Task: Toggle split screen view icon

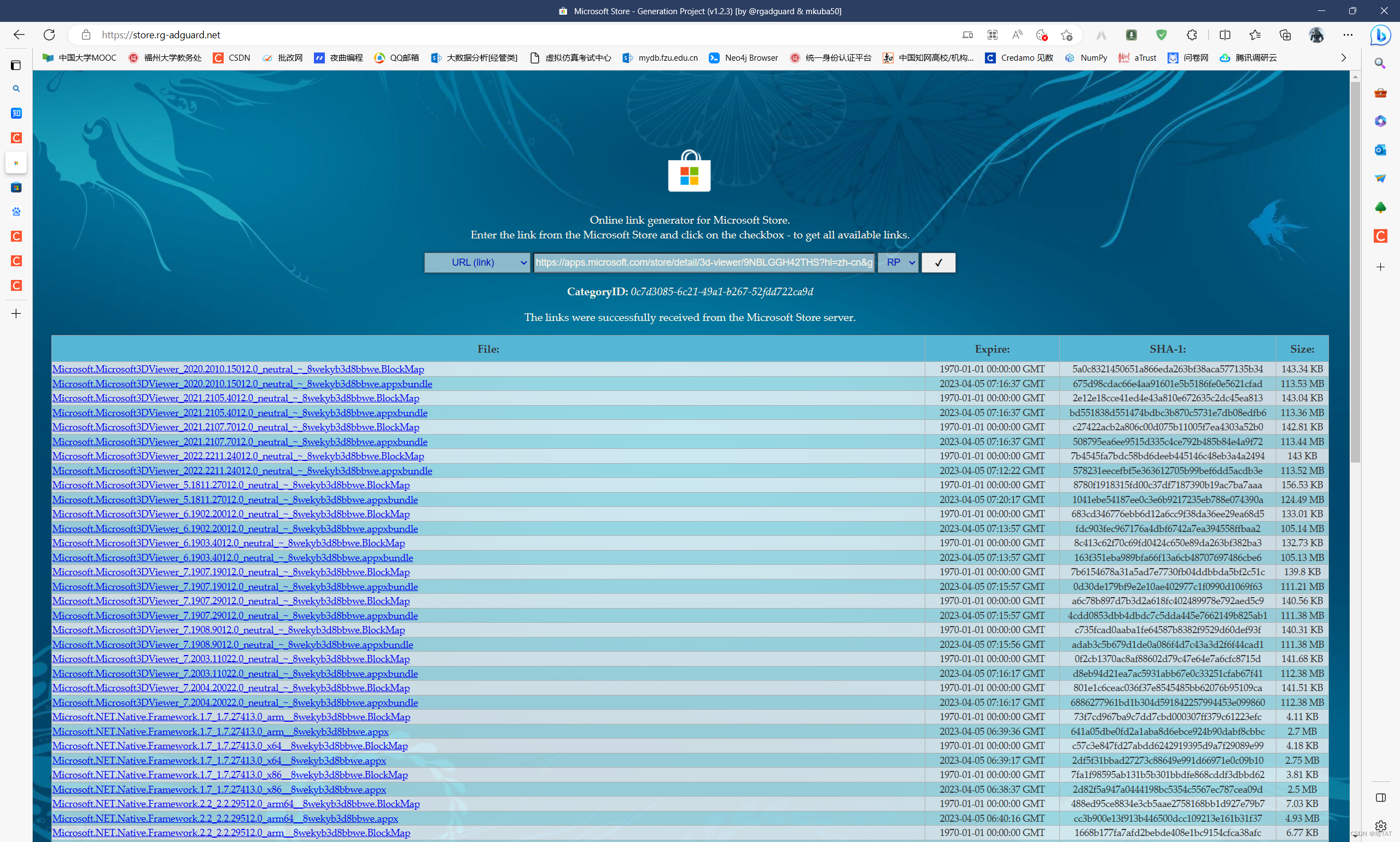Action: [1224, 34]
